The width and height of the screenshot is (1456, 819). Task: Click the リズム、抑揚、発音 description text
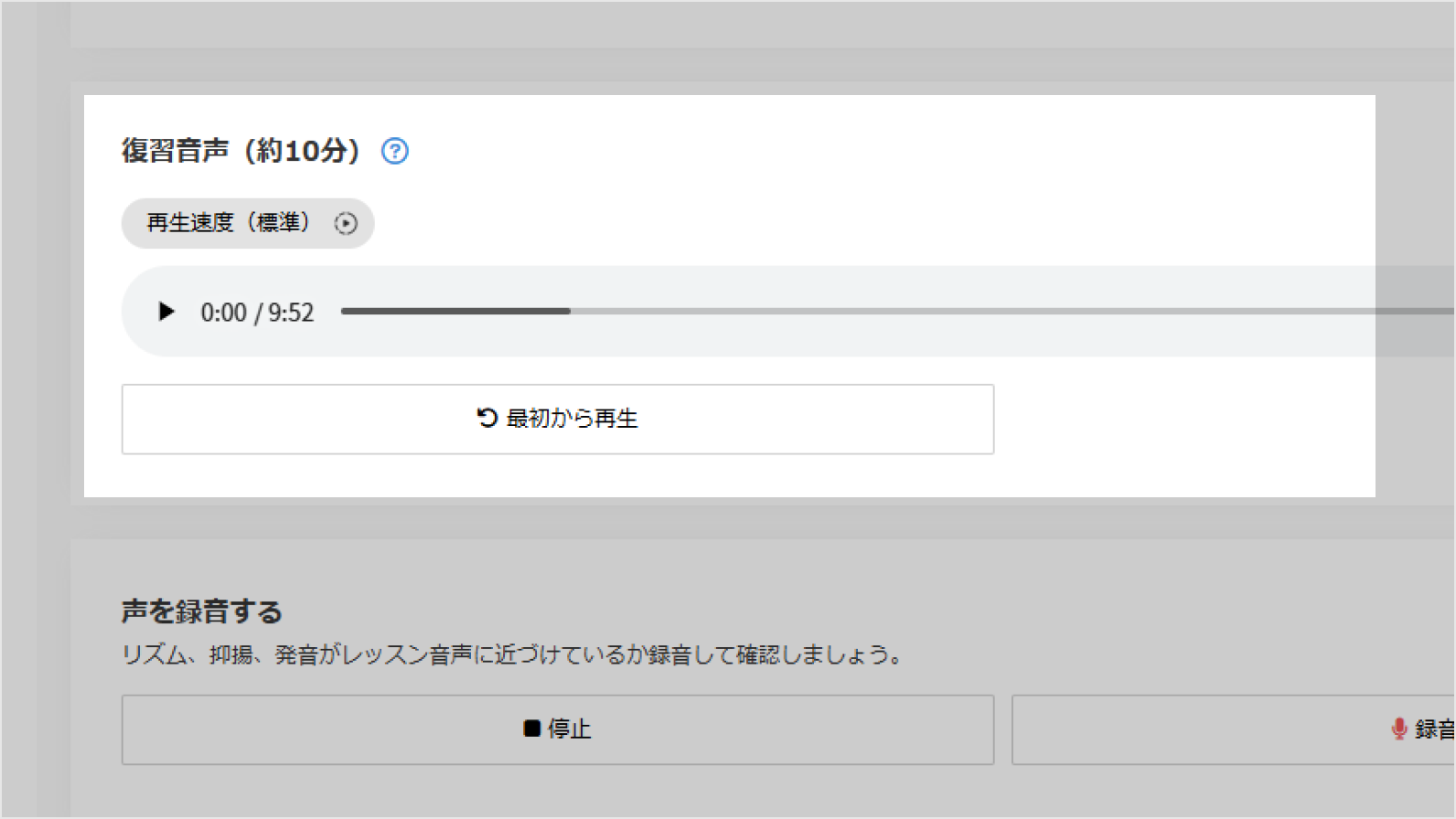pyautogui.click(x=513, y=654)
